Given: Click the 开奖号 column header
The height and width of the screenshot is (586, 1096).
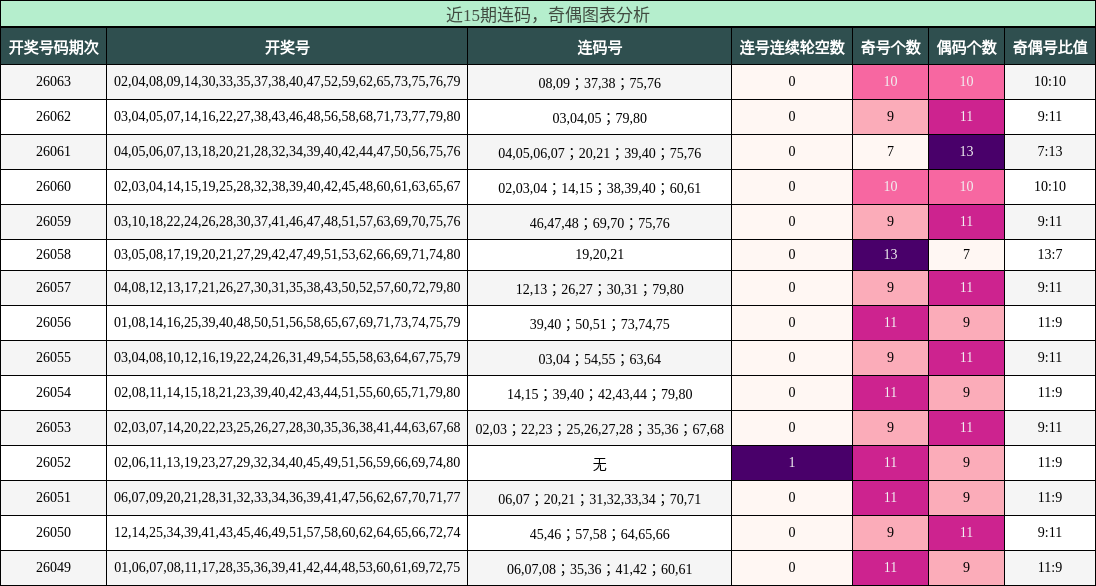Looking at the screenshot, I should pos(288,46).
